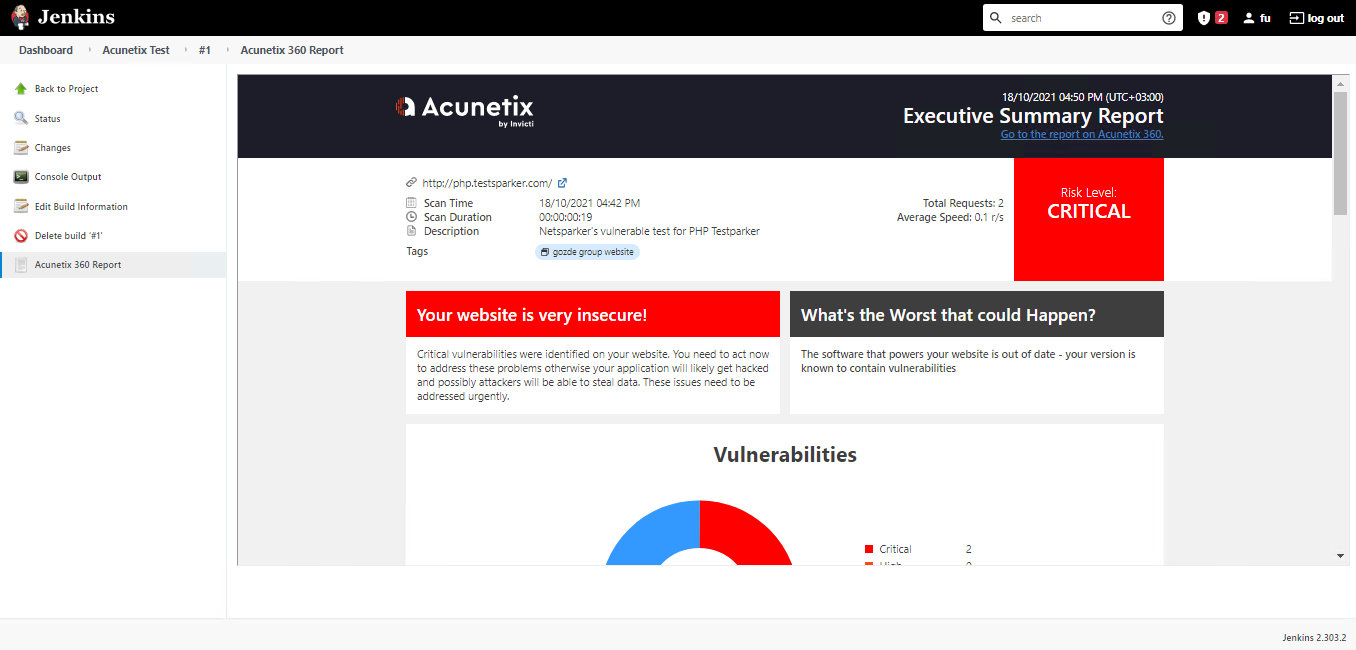Click the 'Average Speed: 0.1 r/s' text
The height and width of the screenshot is (650, 1356).
pyautogui.click(x=950, y=217)
